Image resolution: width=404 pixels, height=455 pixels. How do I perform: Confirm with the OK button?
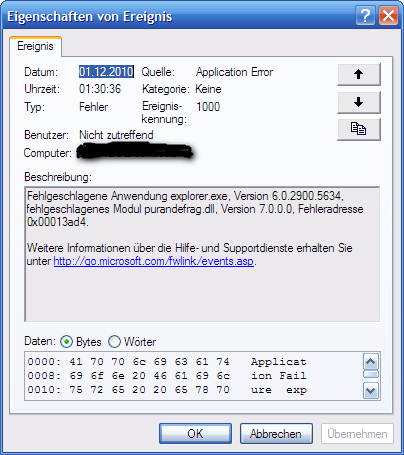pyautogui.click(x=195, y=434)
